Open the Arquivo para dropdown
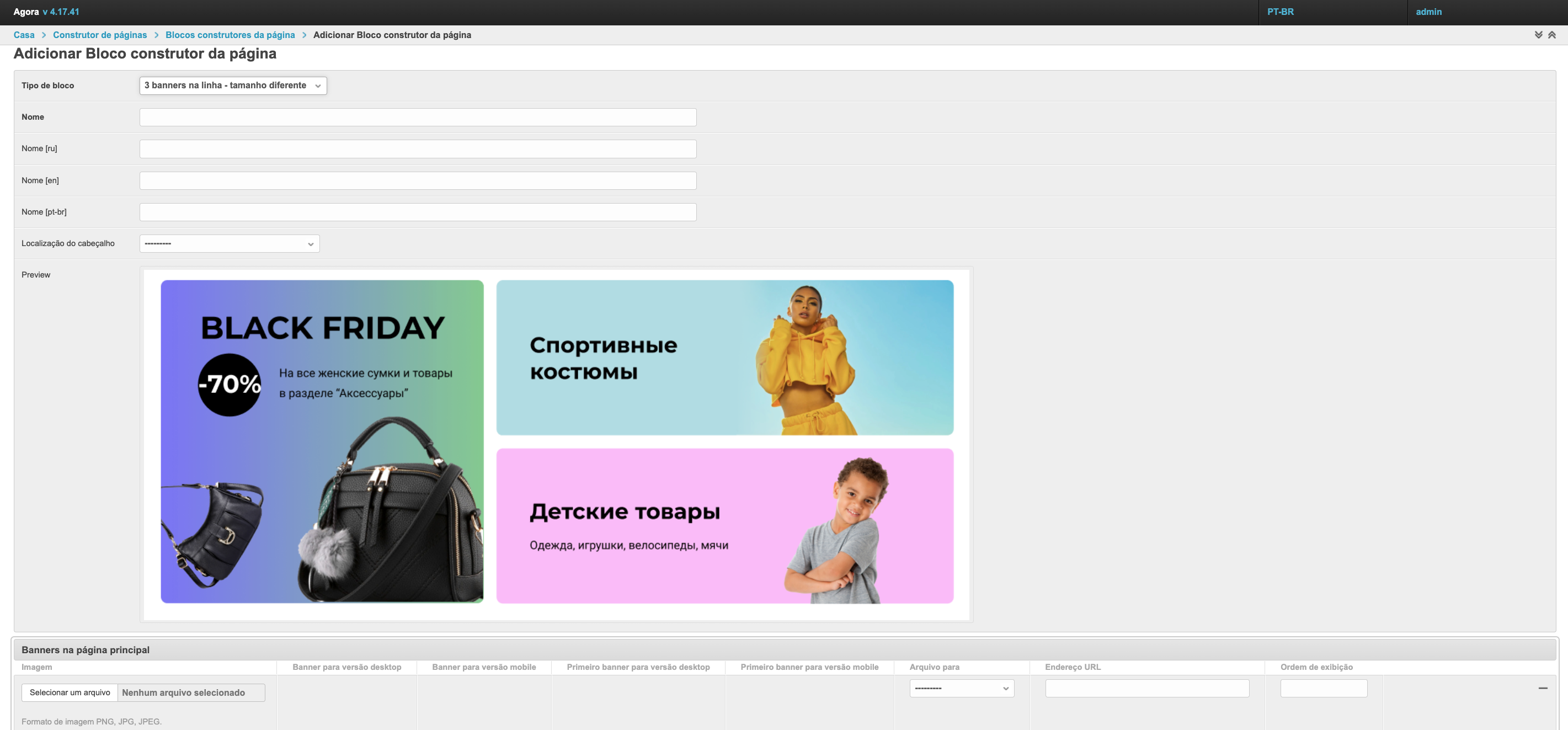This screenshot has width=1568, height=730. pos(961,688)
